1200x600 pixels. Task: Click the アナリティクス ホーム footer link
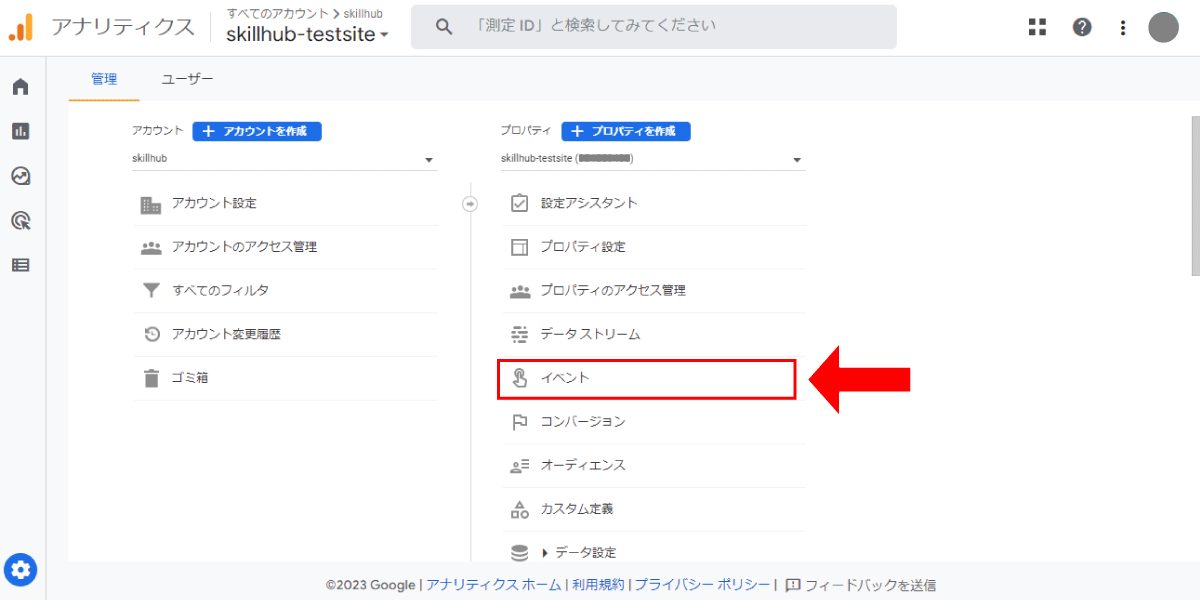[x=493, y=585]
